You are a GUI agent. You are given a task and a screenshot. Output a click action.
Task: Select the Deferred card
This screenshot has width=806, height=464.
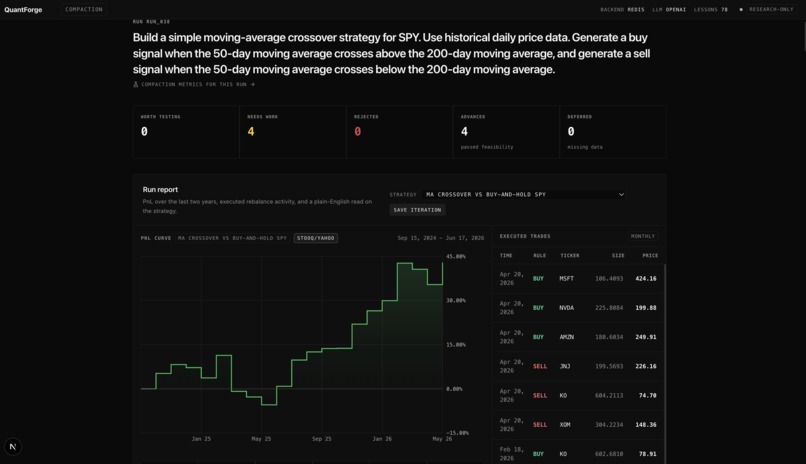pyautogui.click(x=613, y=132)
